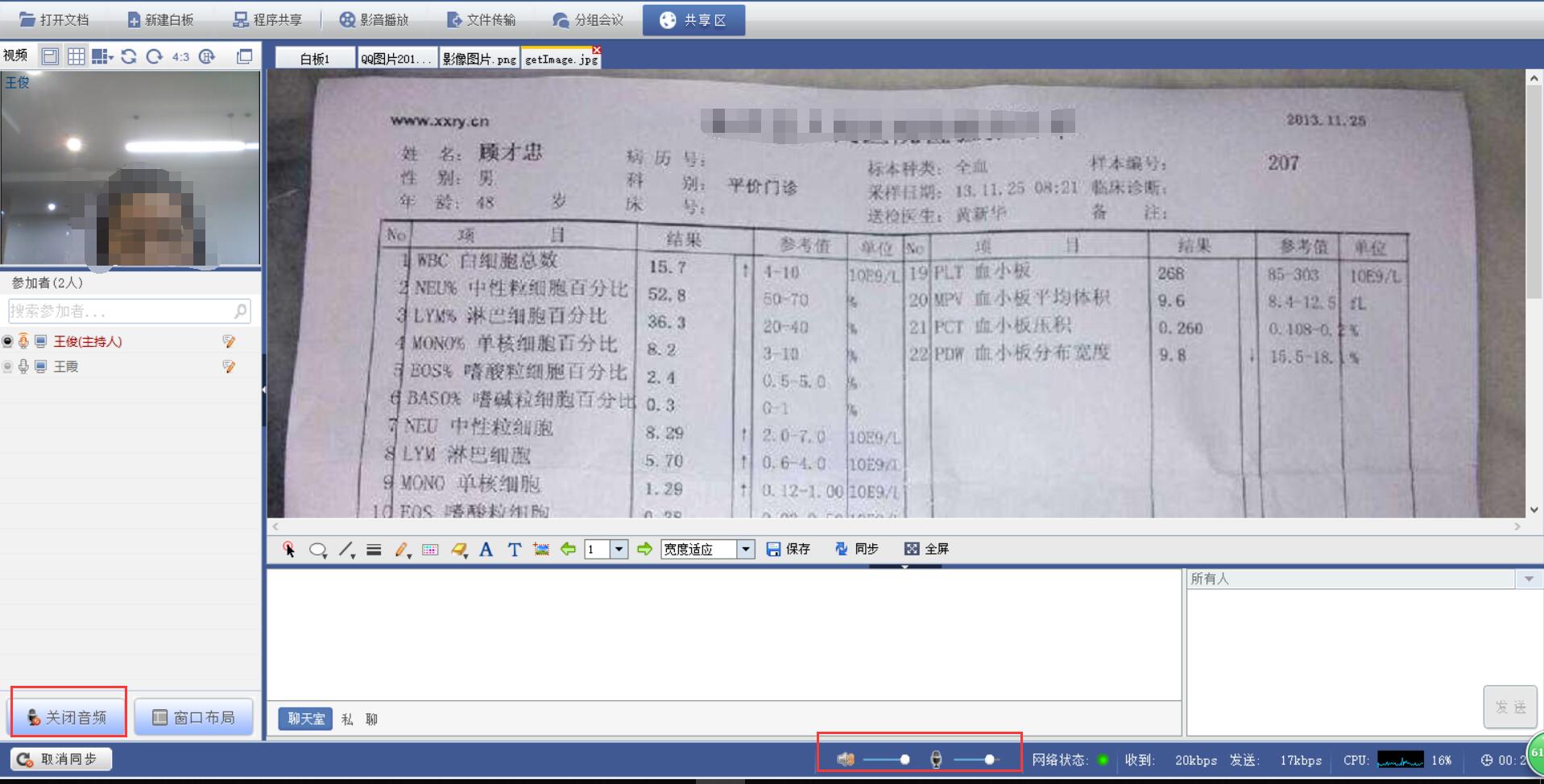This screenshot has height=784, width=1544.
Task: Click the 搜索参加者 search field
Action: pos(121,311)
